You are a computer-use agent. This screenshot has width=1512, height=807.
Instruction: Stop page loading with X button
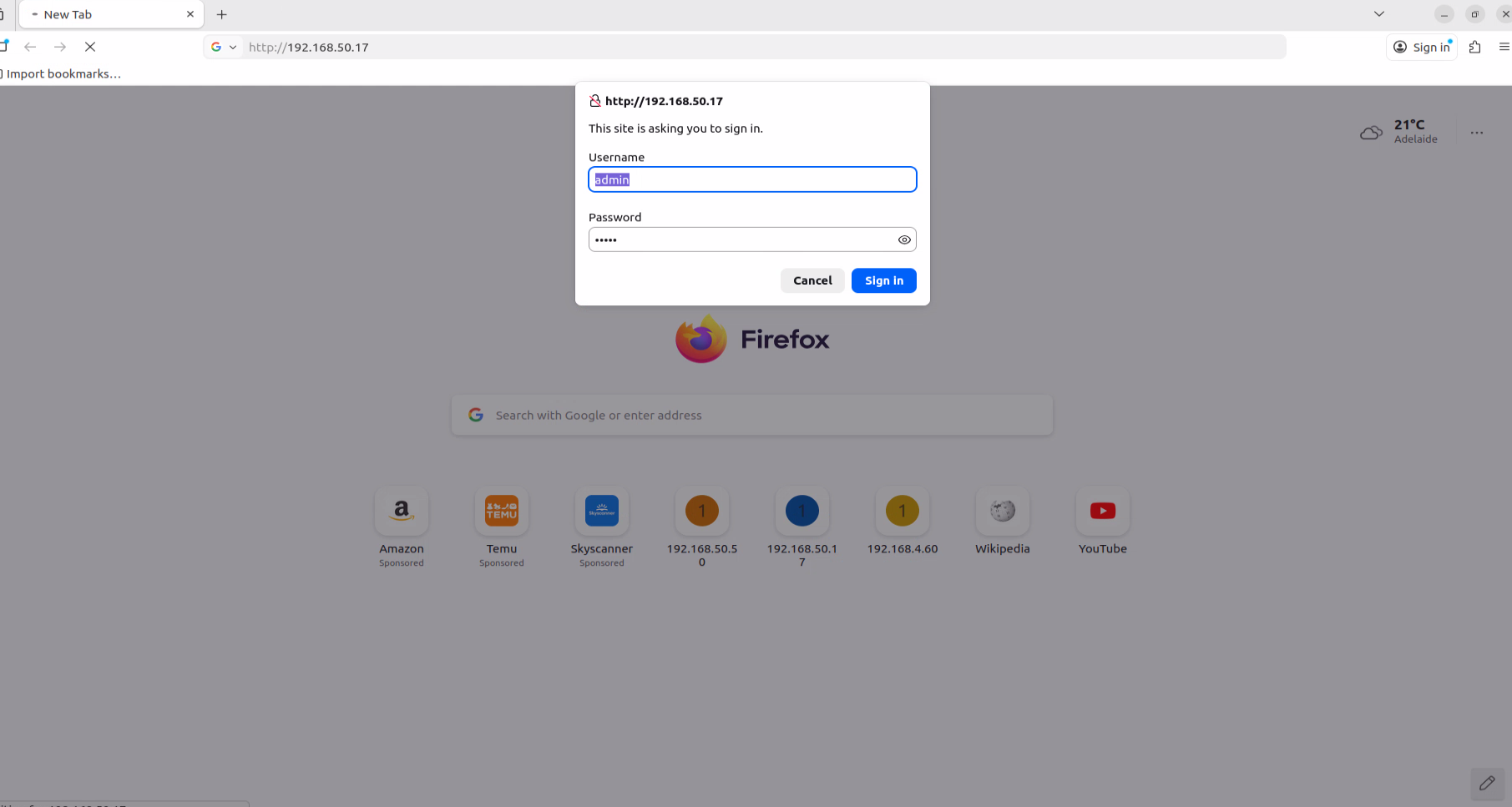pos(90,48)
